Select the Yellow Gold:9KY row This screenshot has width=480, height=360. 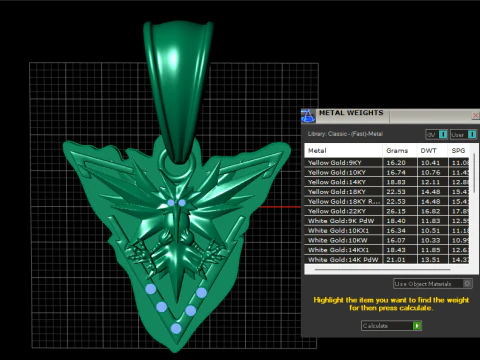point(387,163)
